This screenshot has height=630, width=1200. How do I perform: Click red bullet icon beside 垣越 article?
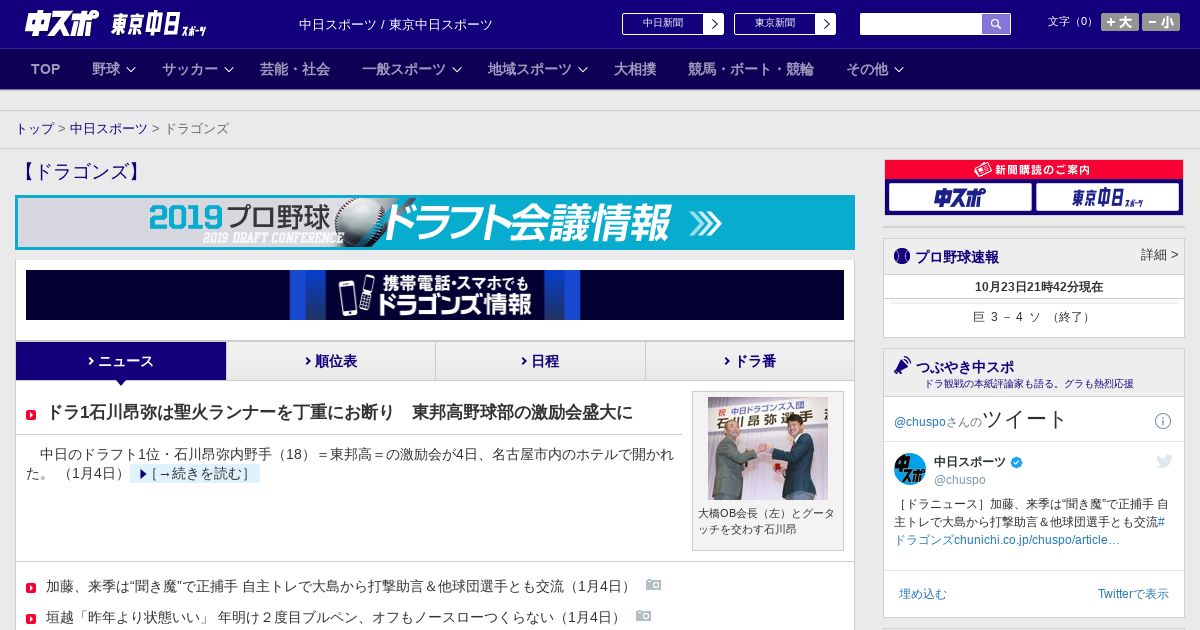tap(31, 619)
